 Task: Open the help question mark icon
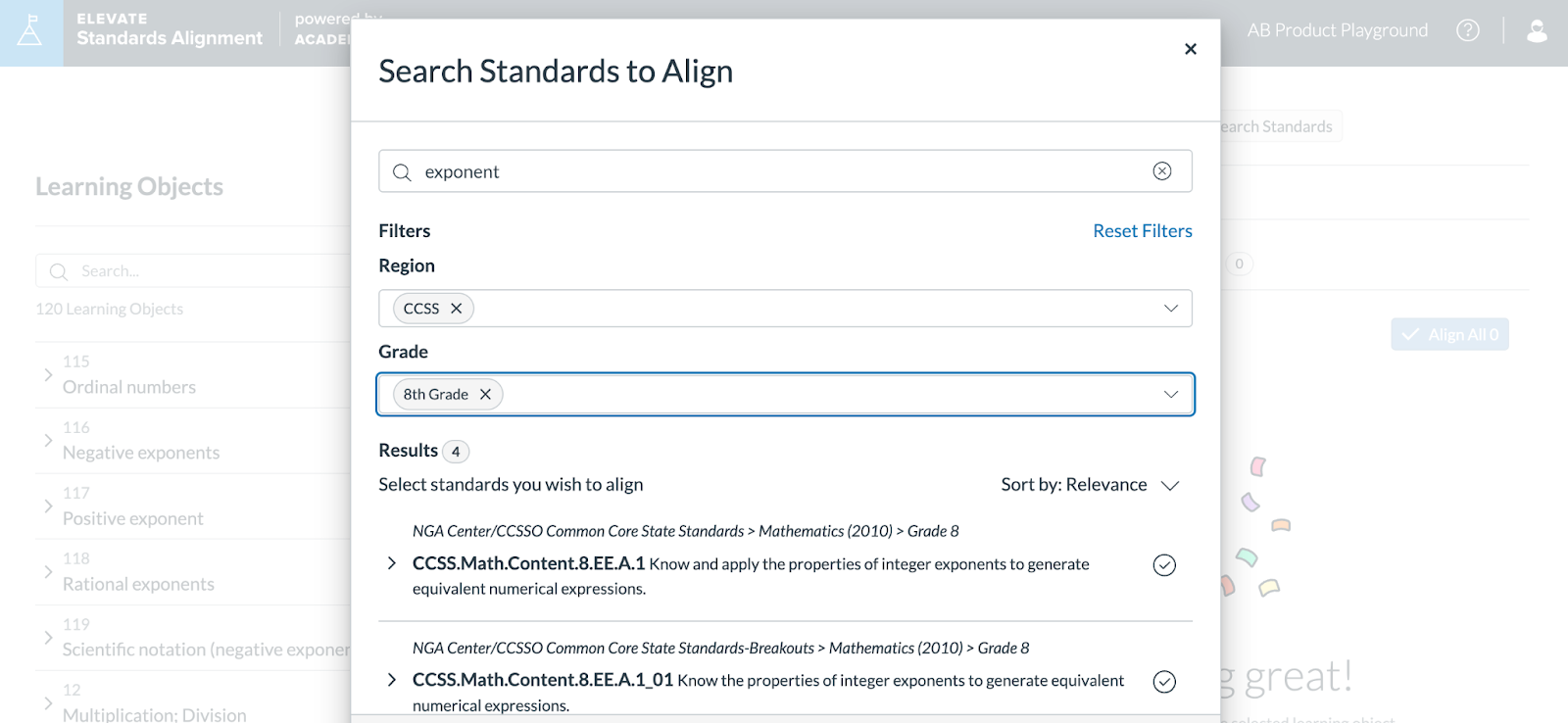point(1467,30)
